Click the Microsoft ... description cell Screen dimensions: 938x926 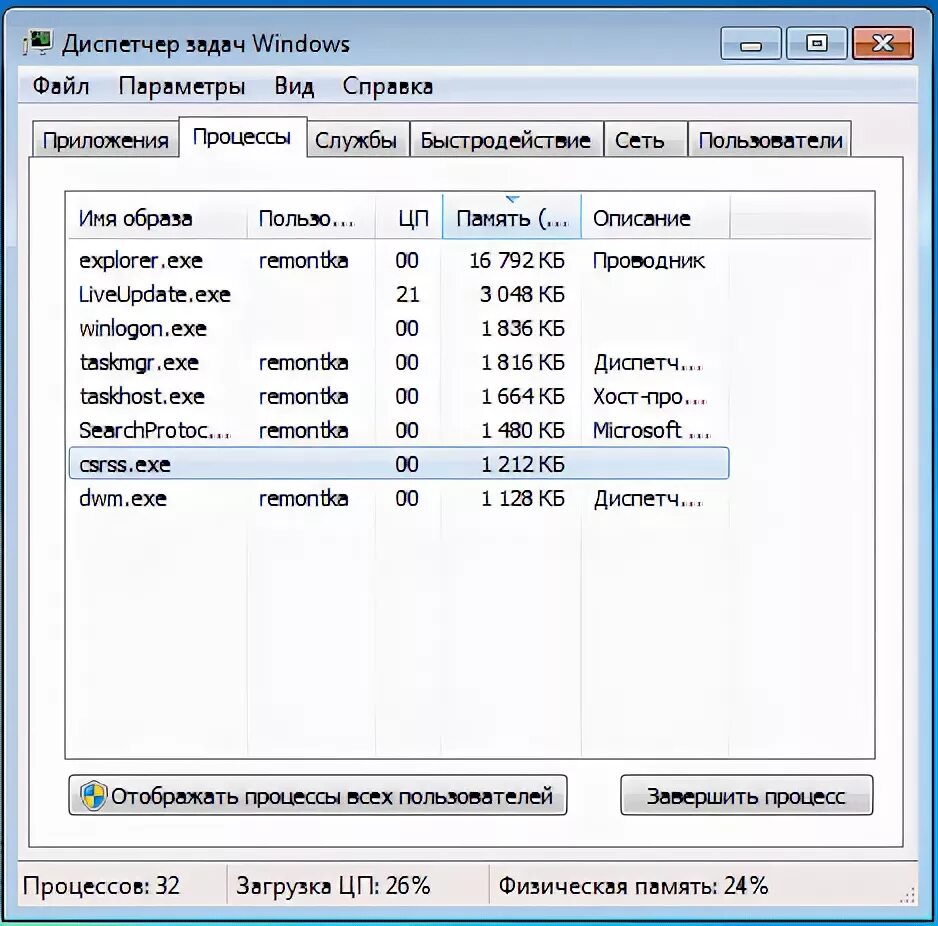[651, 430]
